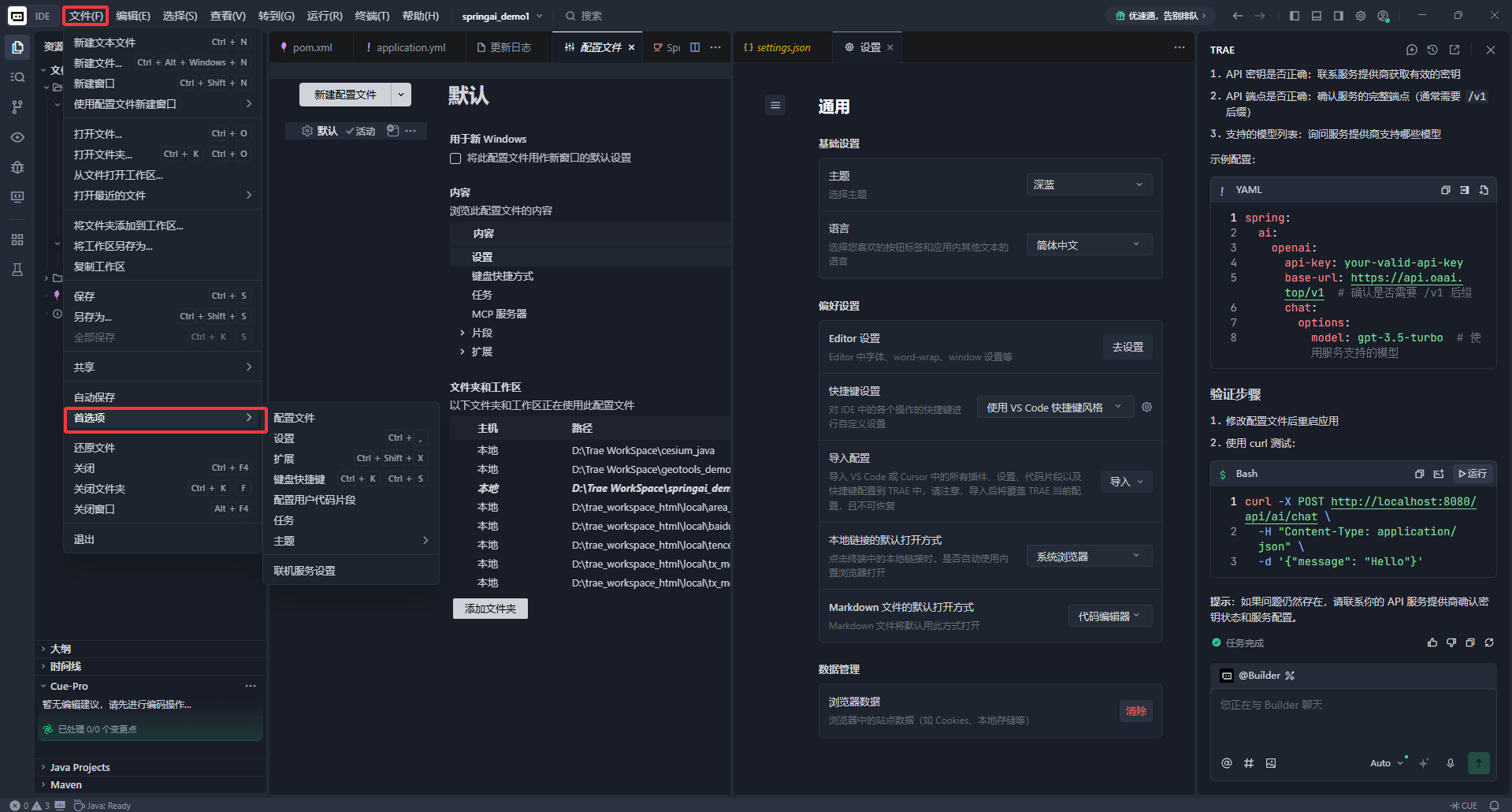Choose 联机服务设置 in the preferences submenu
This screenshot has width=1512, height=812.
point(351,571)
